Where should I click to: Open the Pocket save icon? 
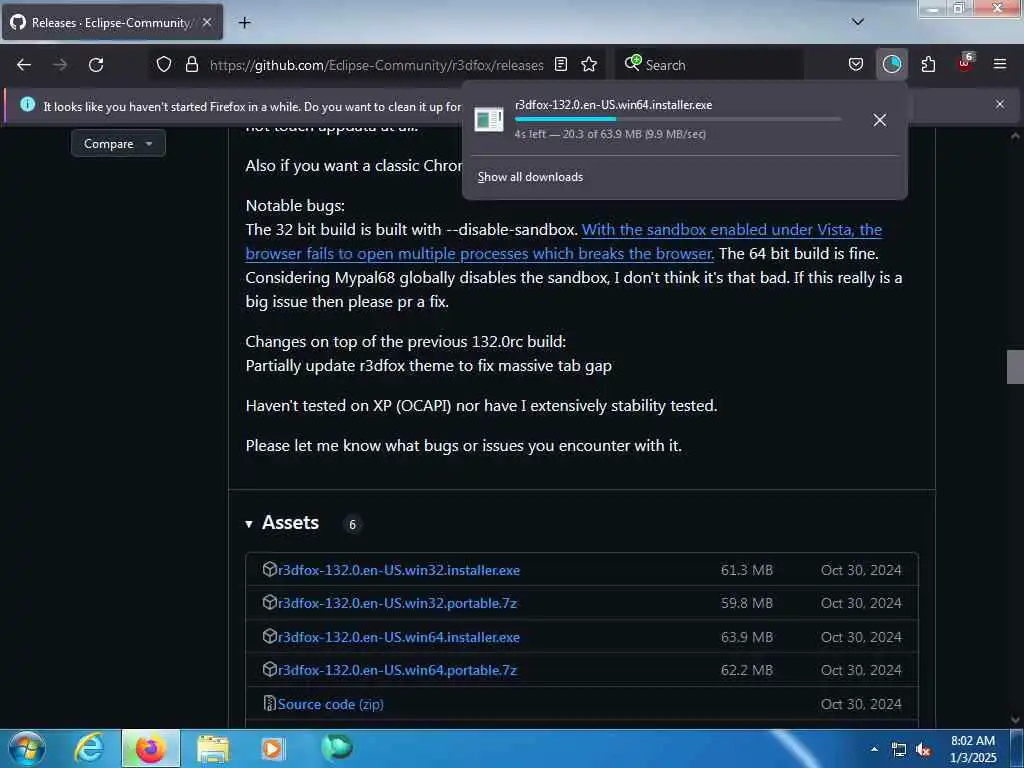pyautogui.click(x=856, y=65)
